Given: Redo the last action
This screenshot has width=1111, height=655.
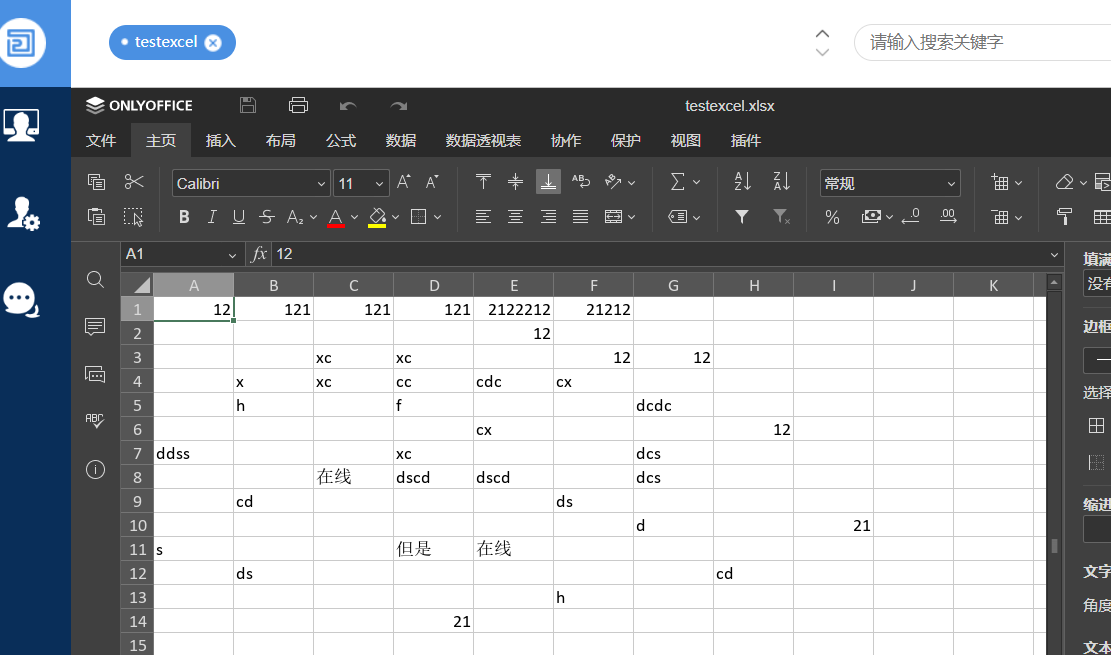Looking at the screenshot, I should [x=399, y=106].
